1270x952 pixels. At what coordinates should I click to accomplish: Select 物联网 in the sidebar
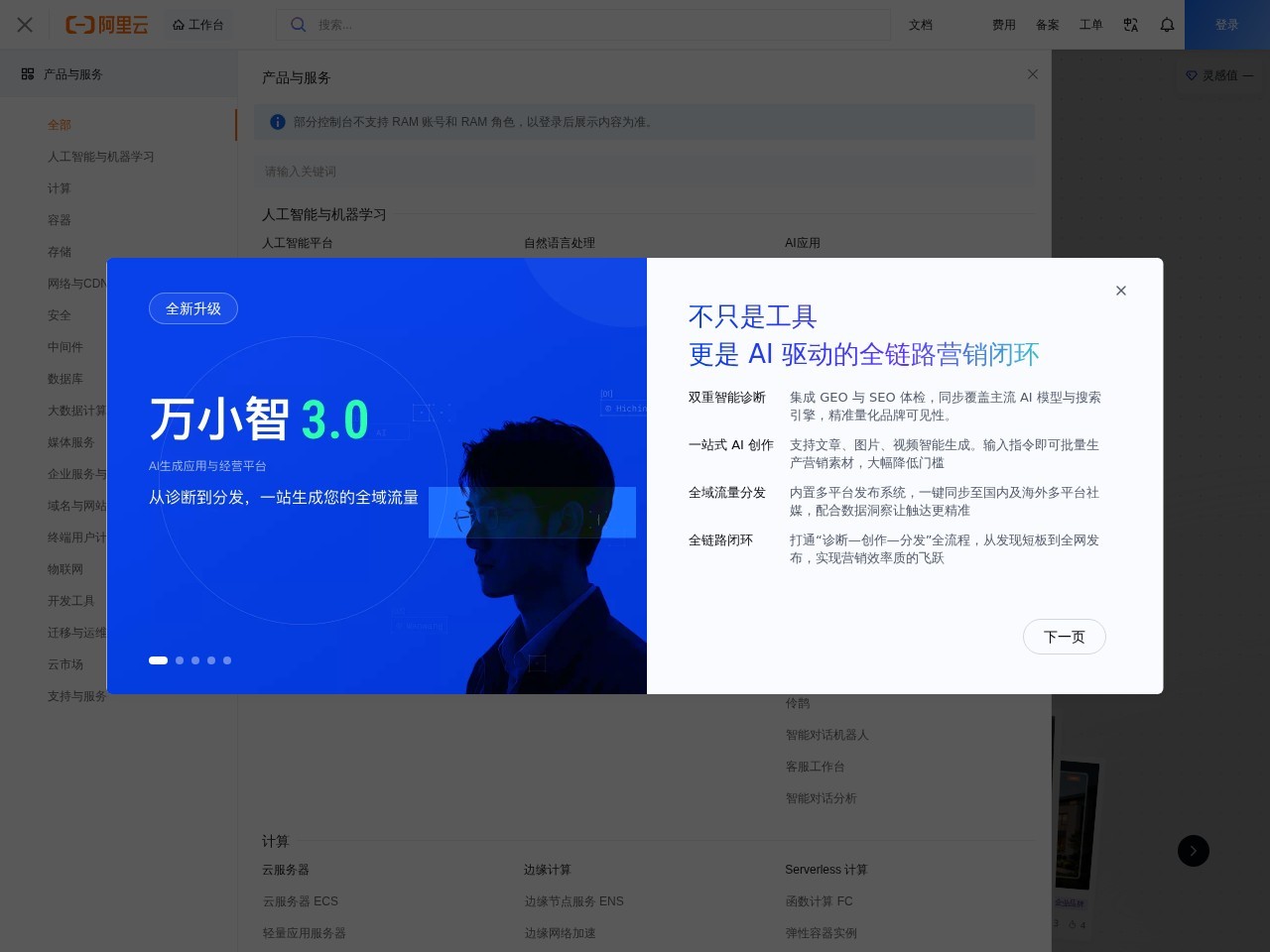(65, 569)
